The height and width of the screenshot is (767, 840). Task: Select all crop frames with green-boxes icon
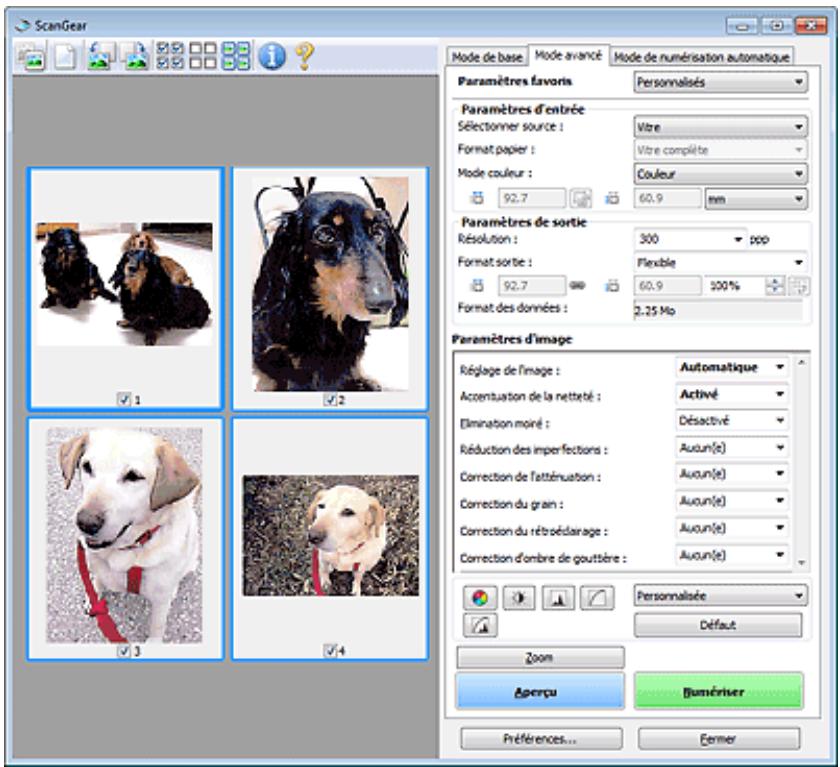pyautogui.click(x=236, y=56)
